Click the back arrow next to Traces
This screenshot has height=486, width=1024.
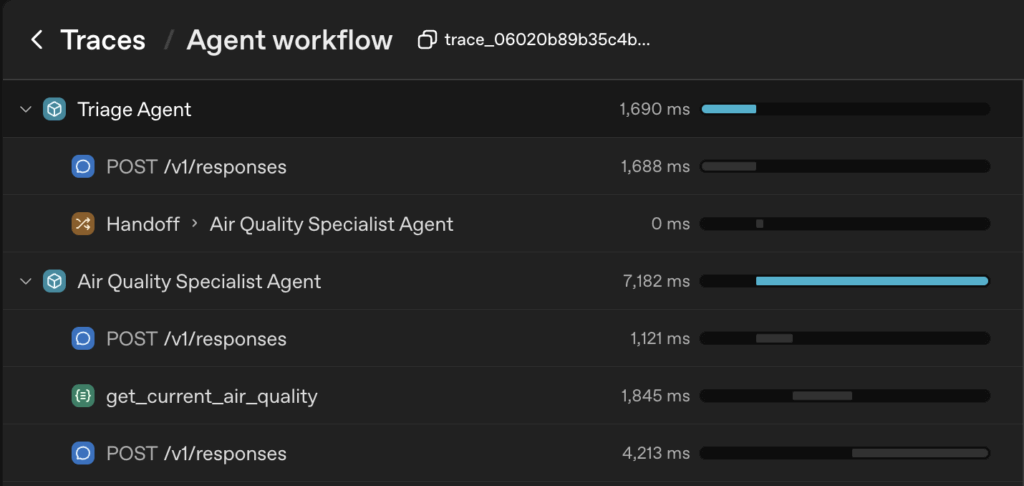[x=37, y=40]
